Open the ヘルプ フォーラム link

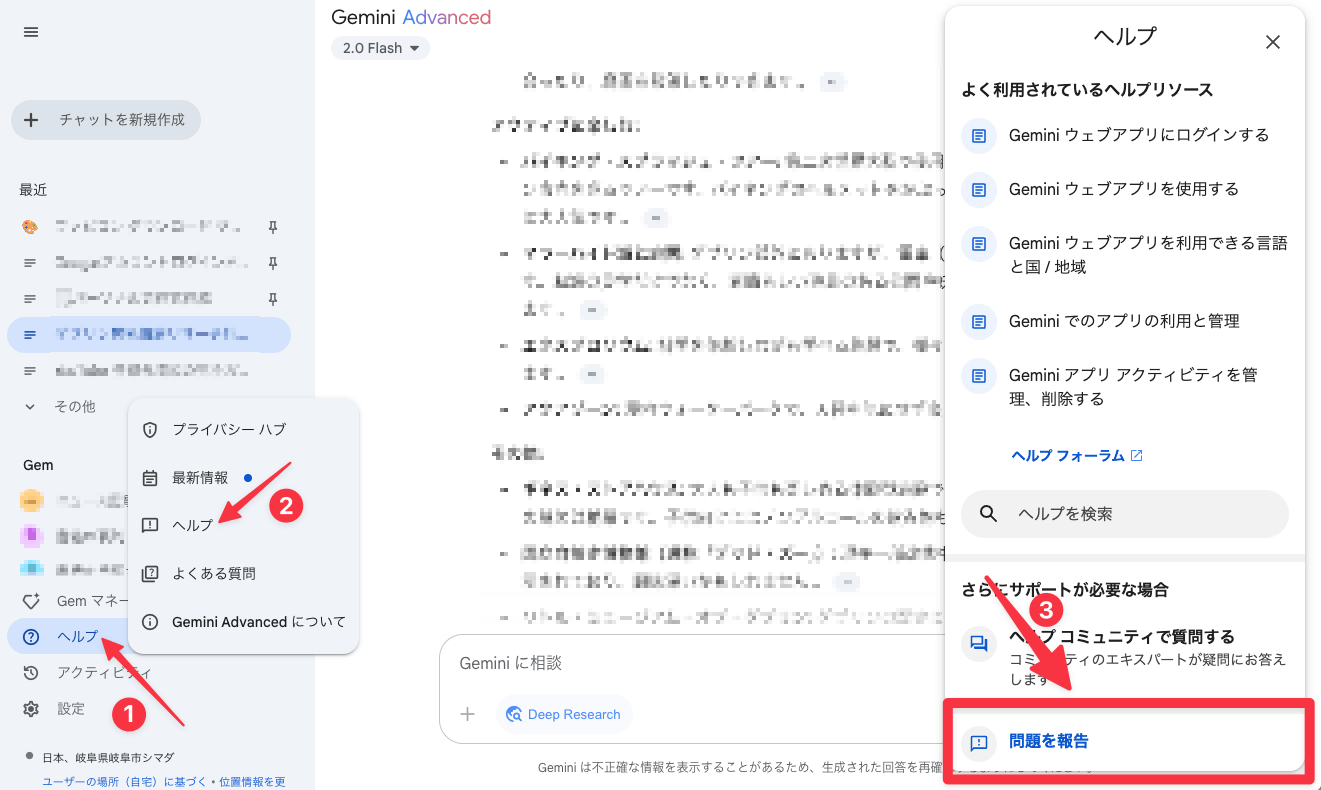1077,455
